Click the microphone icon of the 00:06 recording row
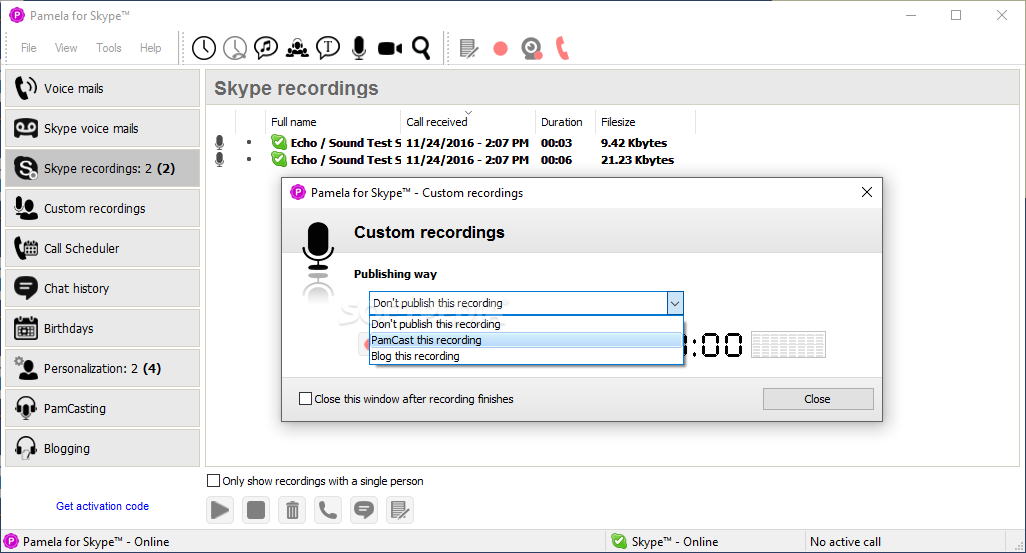1026x553 pixels. (220, 159)
